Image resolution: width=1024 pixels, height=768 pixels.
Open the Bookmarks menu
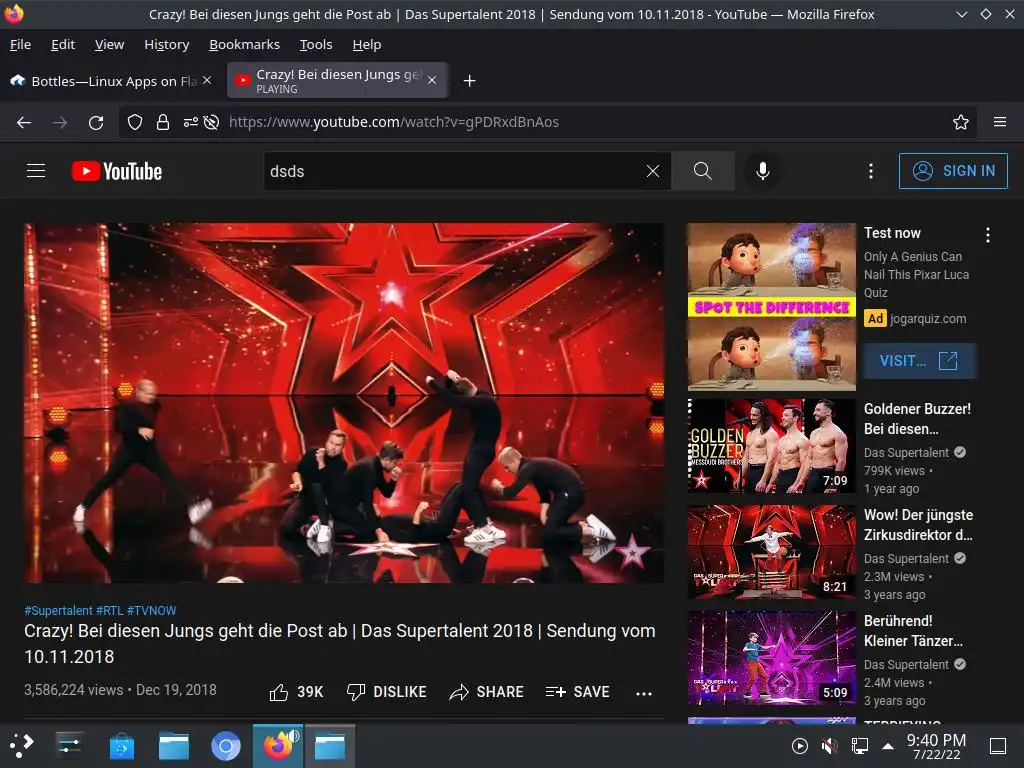point(244,44)
